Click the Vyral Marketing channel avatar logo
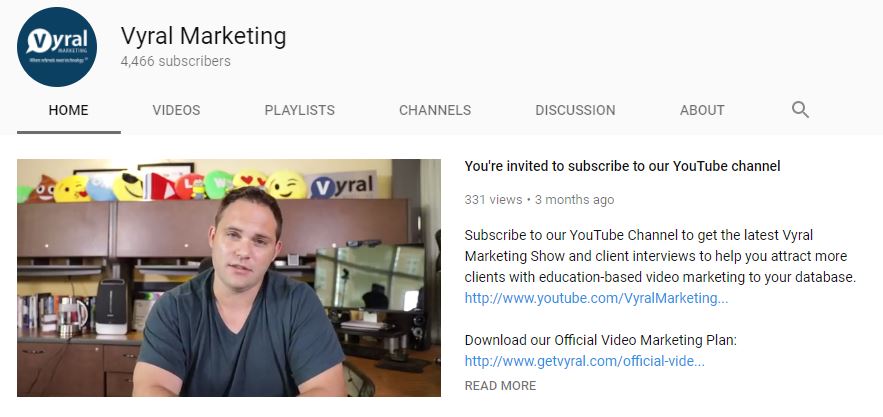Image resolution: width=883 pixels, height=417 pixels. (57, 47)
